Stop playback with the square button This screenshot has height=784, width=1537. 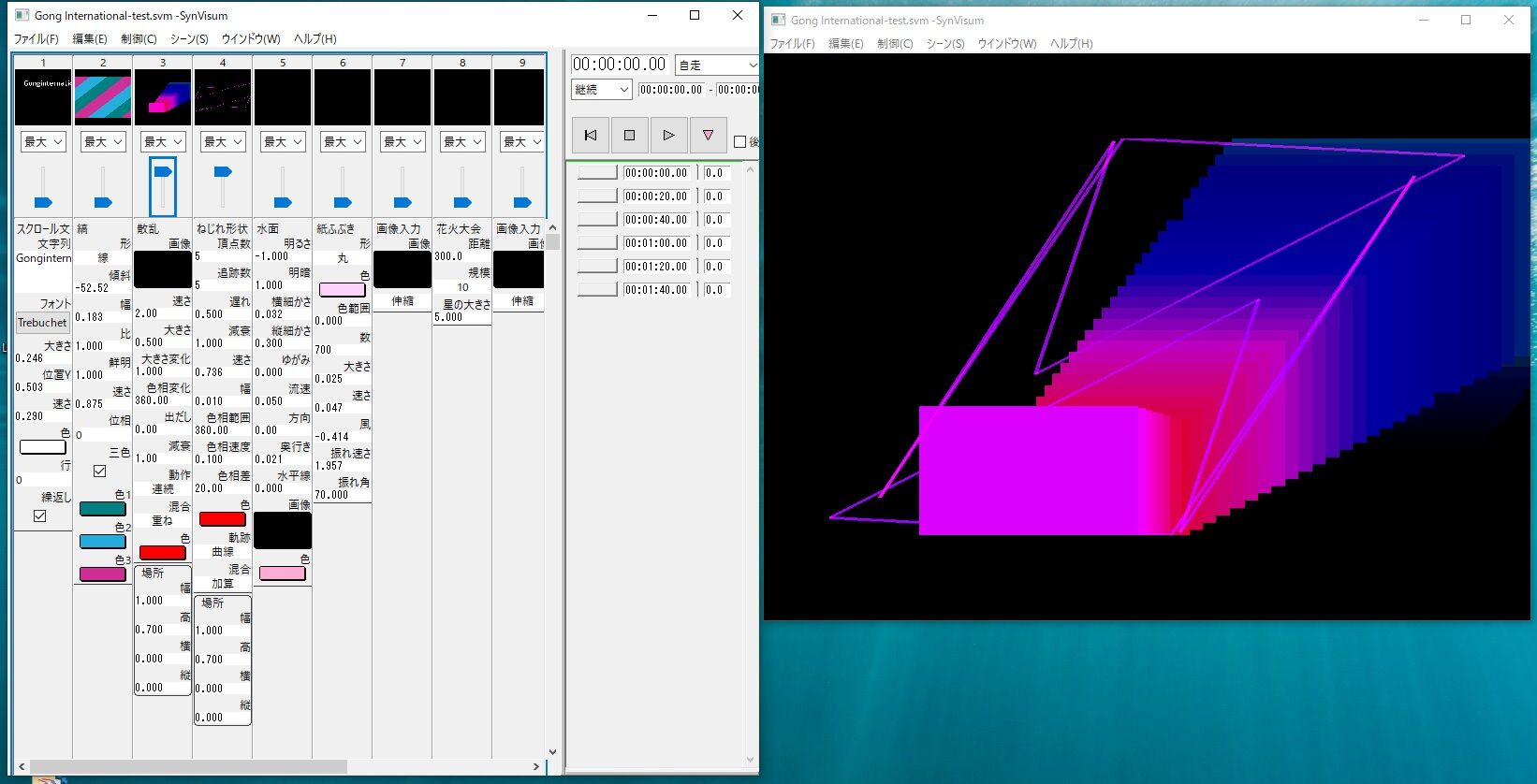pos(629,136)
